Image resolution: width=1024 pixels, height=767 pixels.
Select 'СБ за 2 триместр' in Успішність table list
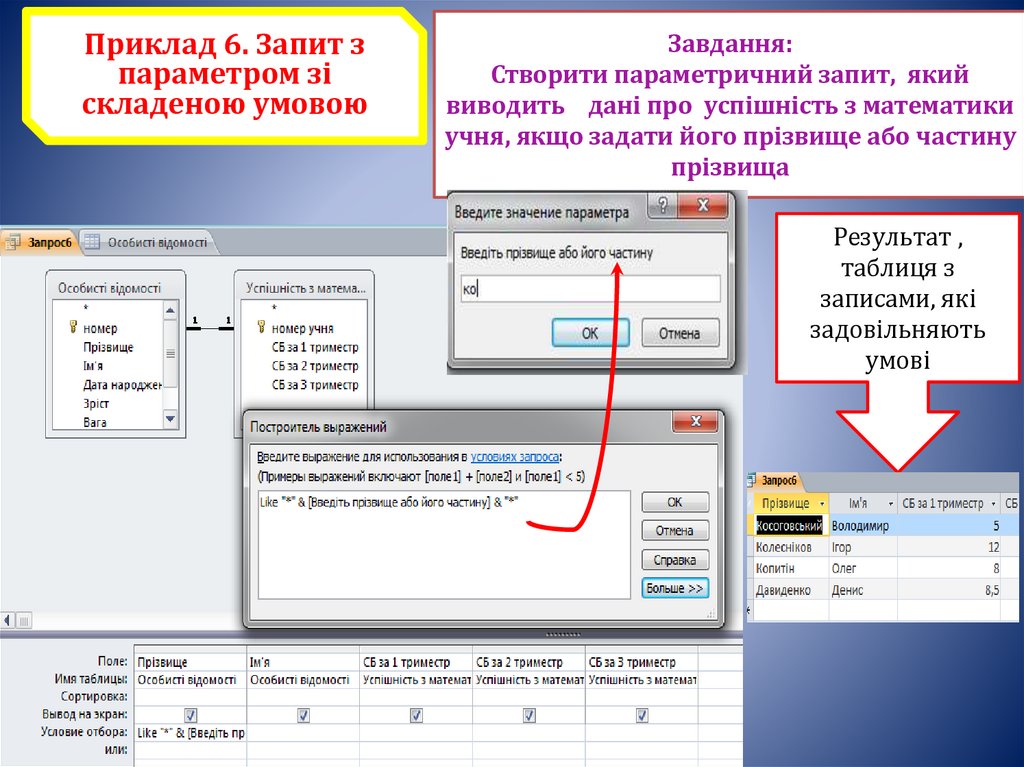click(x=315, y=366)
